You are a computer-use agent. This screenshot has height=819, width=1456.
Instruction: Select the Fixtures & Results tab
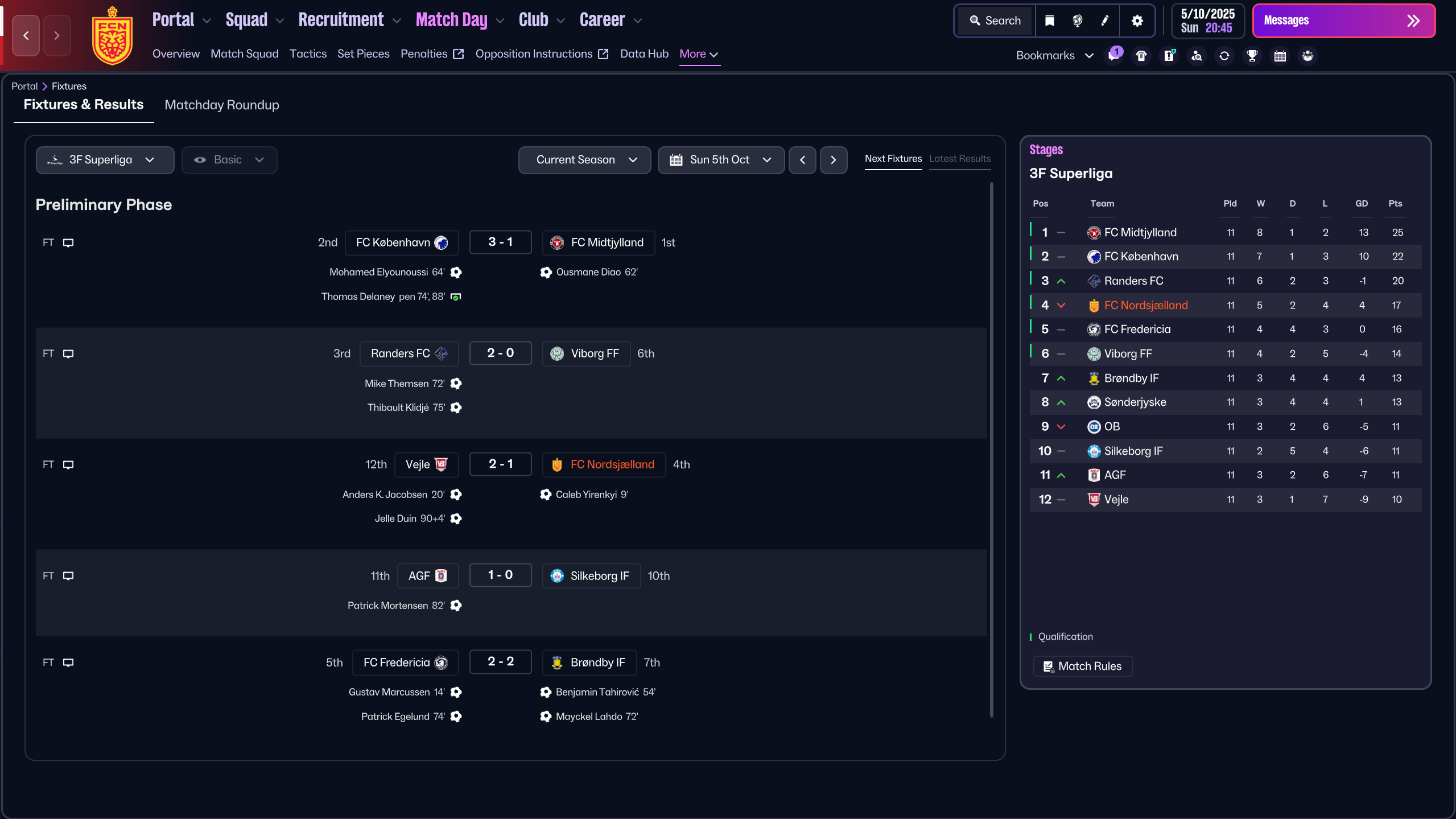[84, 105]
